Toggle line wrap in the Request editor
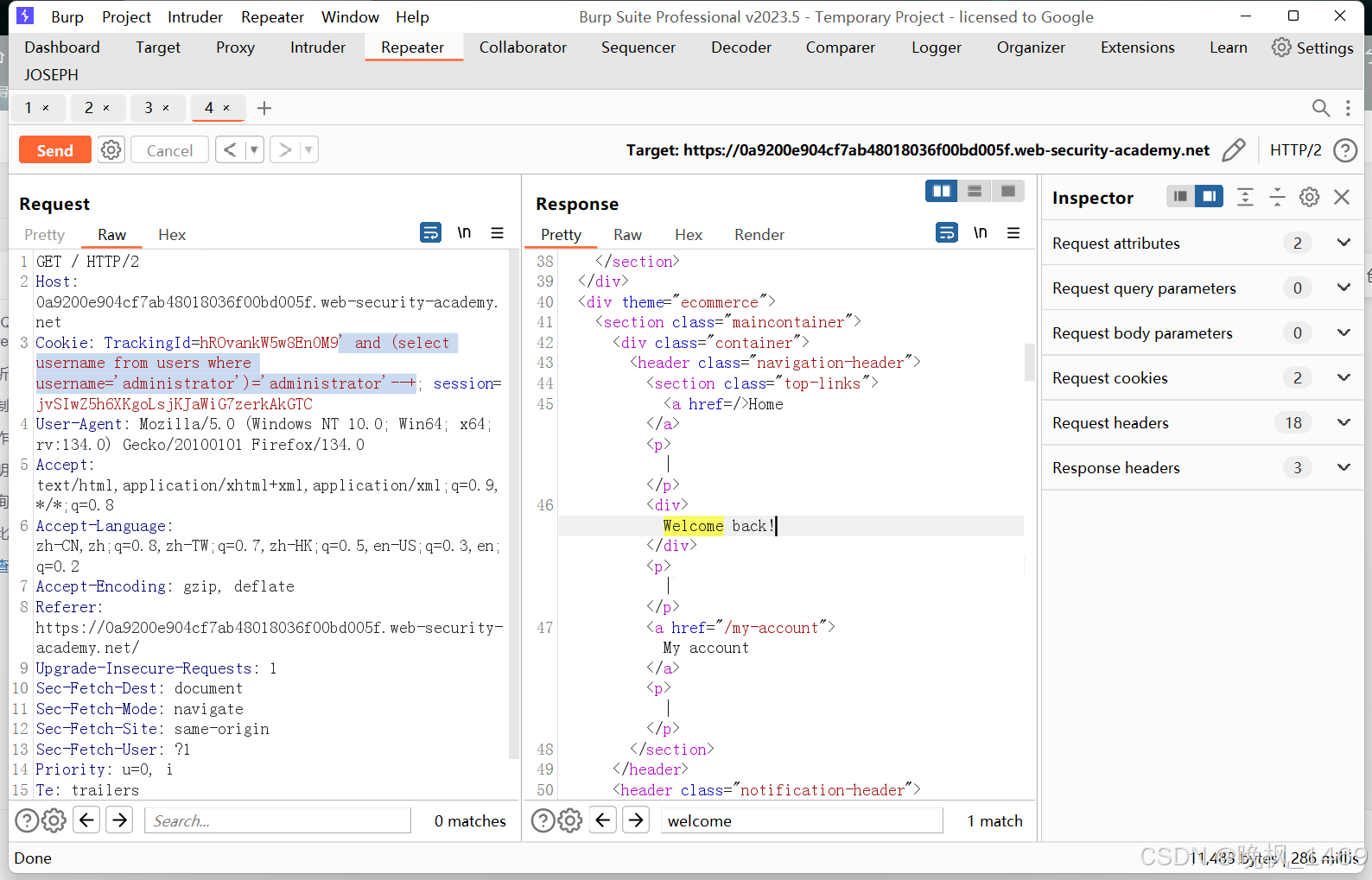Viewport: 1372px width, 880px height. click(430, 232)
